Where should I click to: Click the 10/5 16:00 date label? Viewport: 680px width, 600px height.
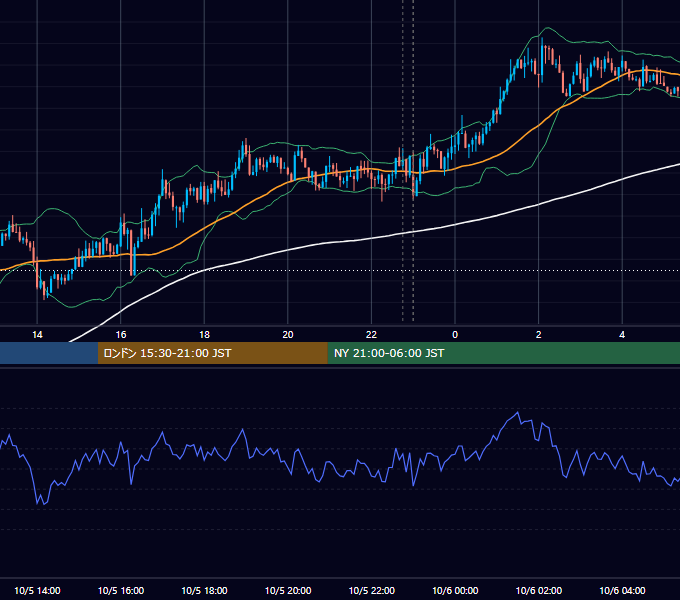point(121,590)
